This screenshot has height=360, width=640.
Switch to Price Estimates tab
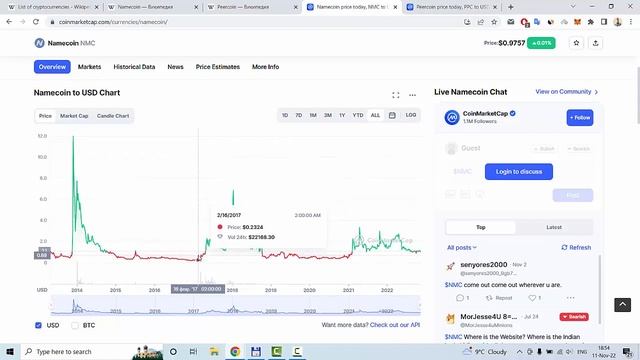pos(218,67)
